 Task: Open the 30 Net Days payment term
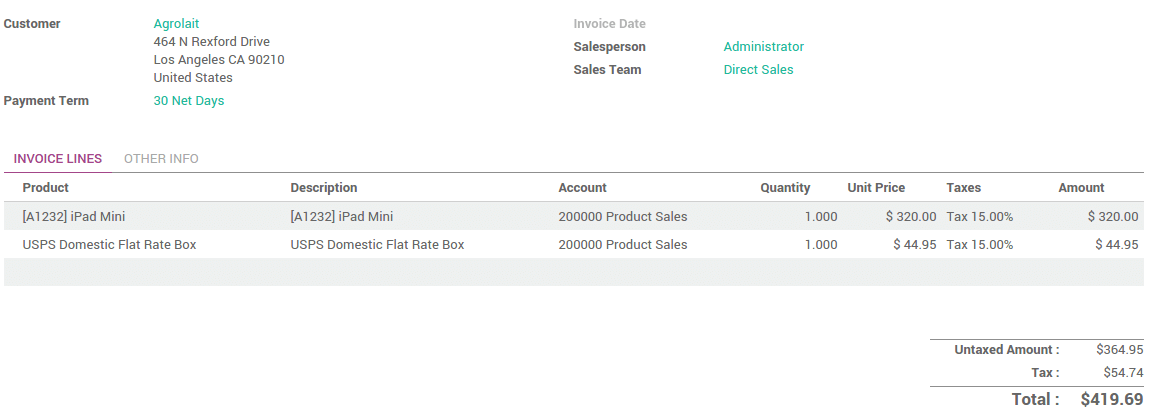coord(188,101)
